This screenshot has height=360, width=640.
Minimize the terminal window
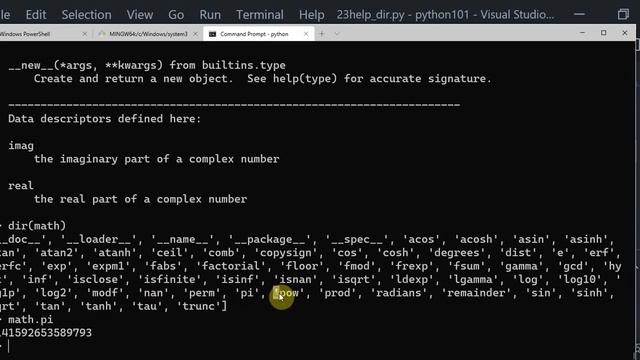pos(582,33)
